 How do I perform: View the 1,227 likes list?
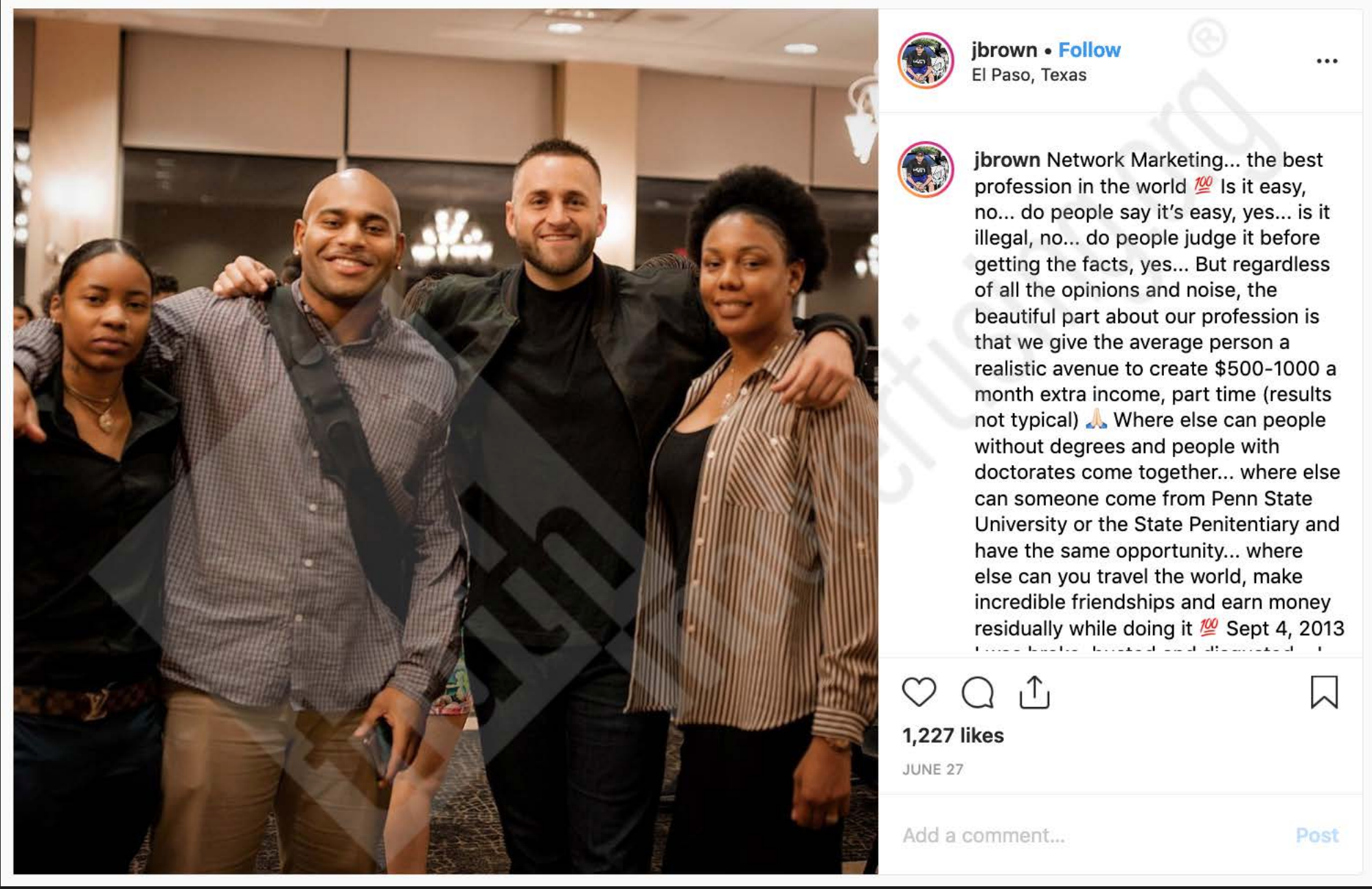click(953, 736)
